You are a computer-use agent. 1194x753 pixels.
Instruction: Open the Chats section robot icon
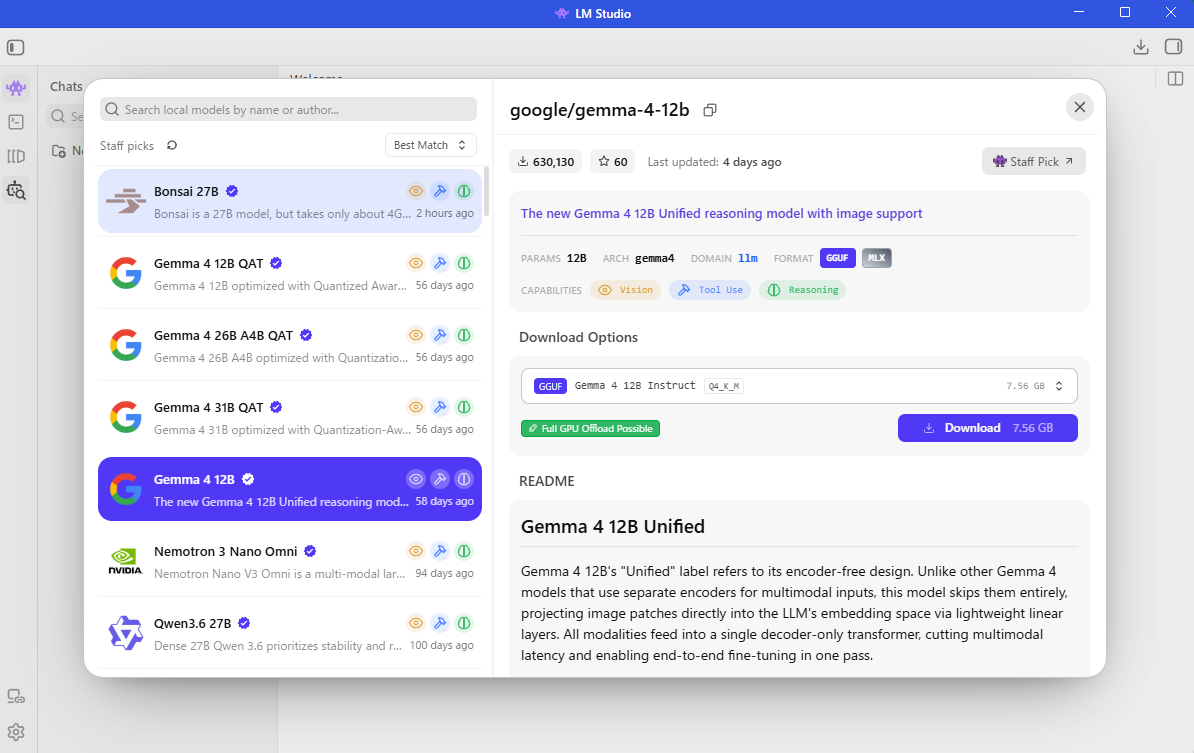[16, 88]
